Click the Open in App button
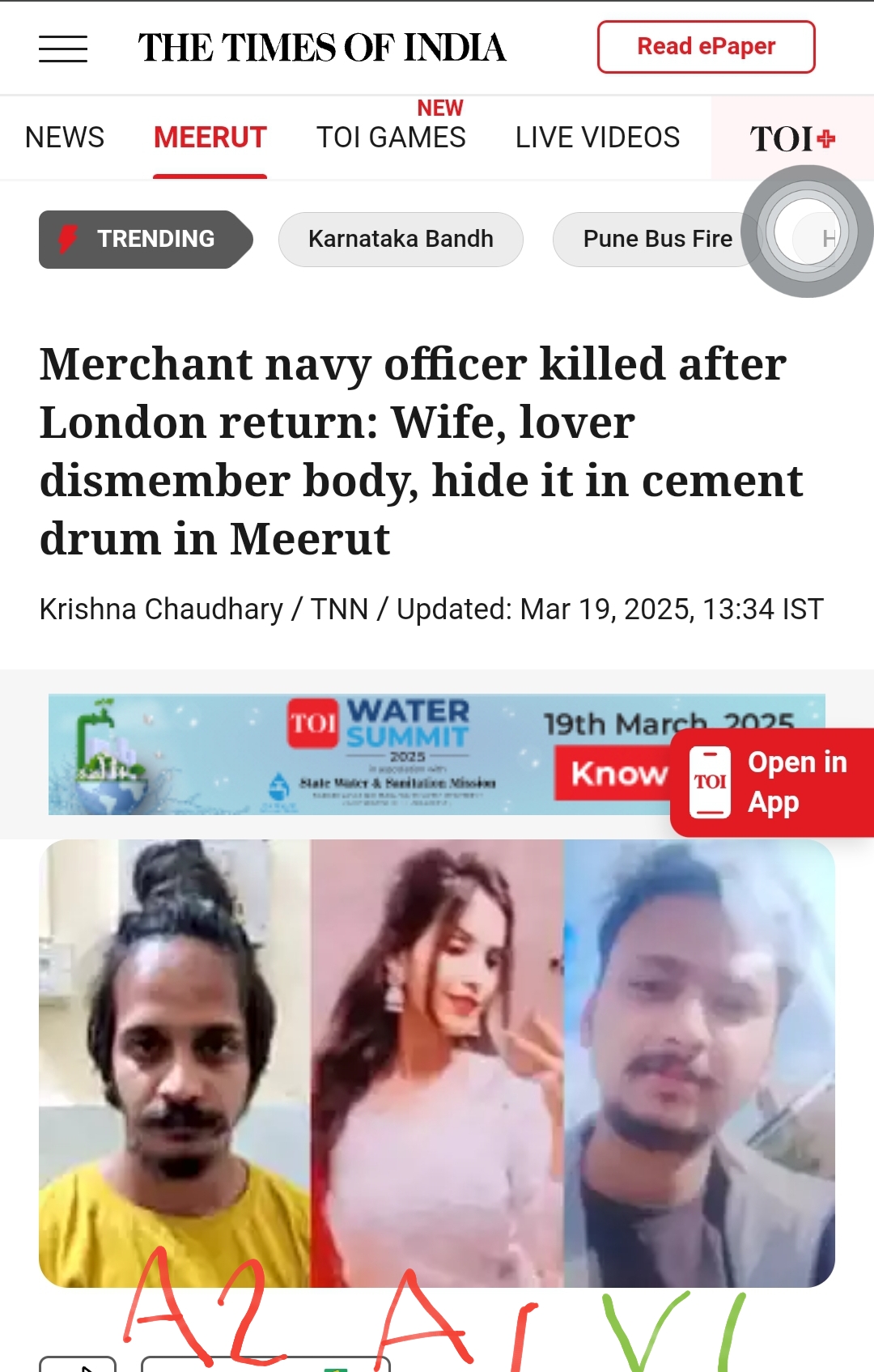Viewport: 874px width, 1372px height. tap(772, 782)
